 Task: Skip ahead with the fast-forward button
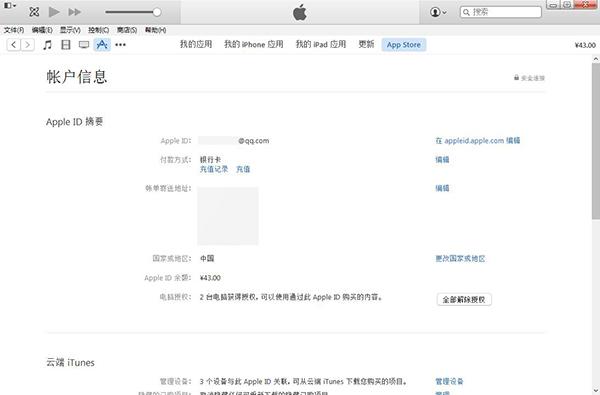click(x=75, y=12)
